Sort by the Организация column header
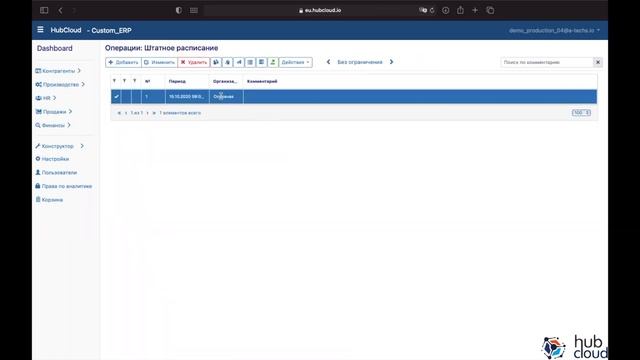This screenshot has height=360, width=640. [225, 82]
